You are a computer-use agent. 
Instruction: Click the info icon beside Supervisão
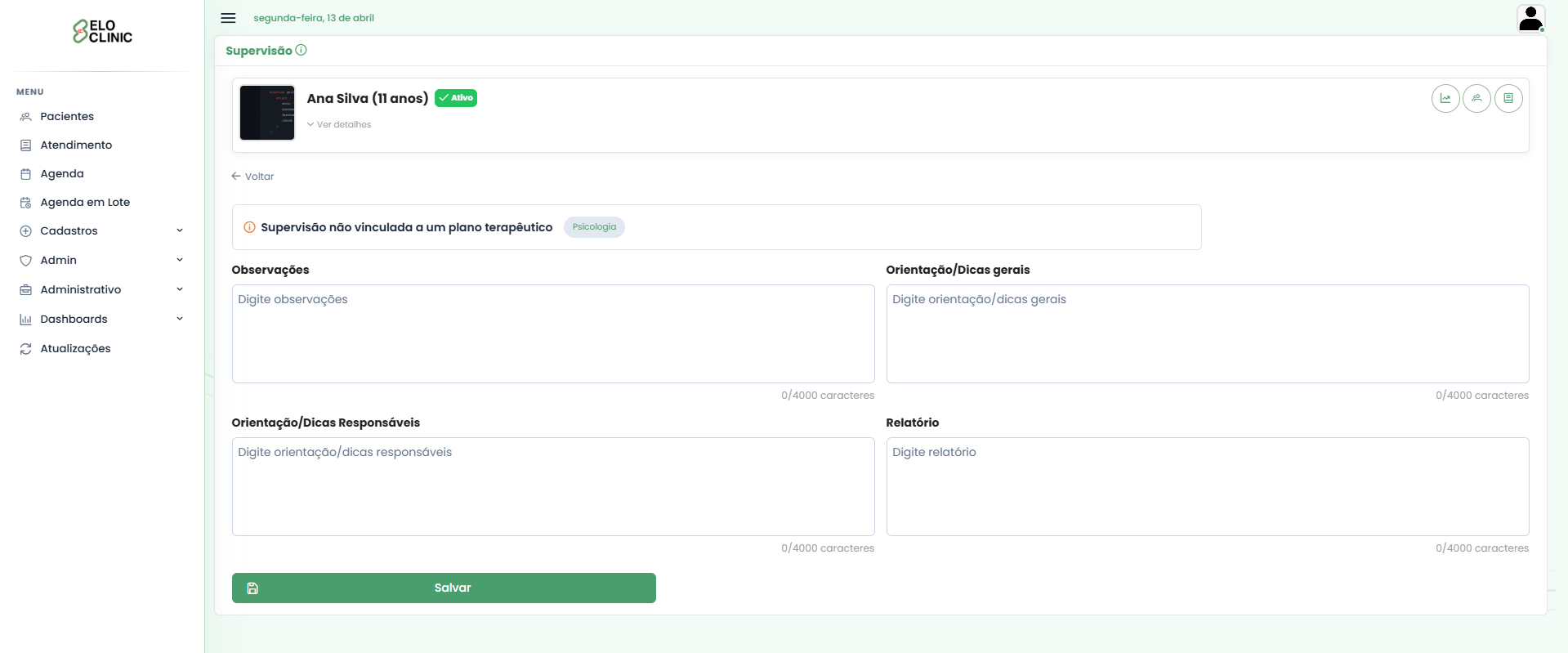pos(302,50)
